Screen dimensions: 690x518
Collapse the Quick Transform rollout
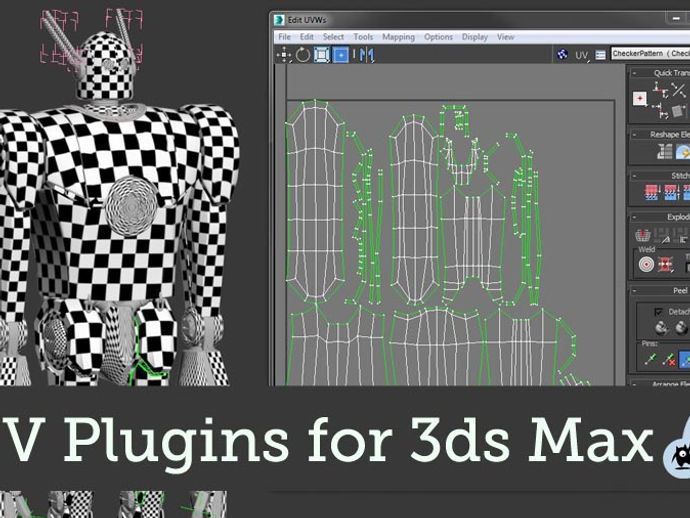pos(634,73)
